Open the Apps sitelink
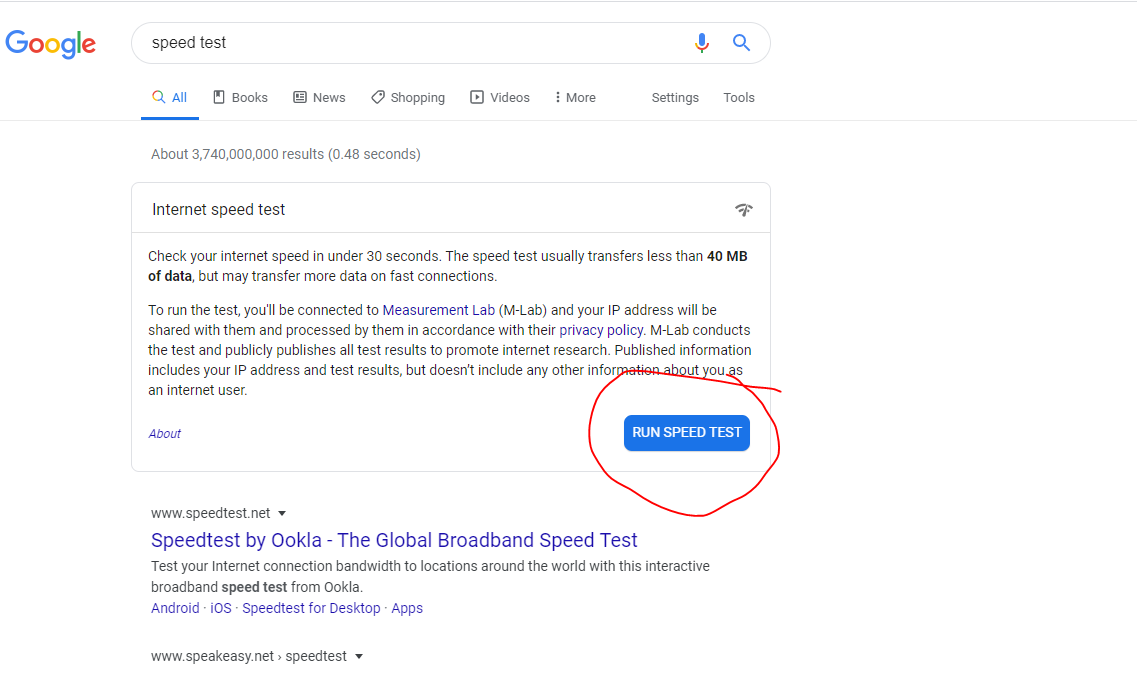This screenshot has width=1137, height=673. (407, 608)
